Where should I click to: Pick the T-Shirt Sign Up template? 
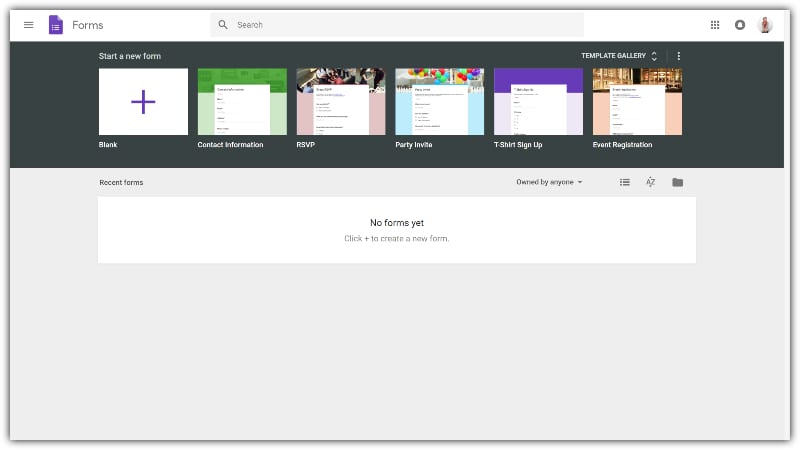(x=538, y=102)
